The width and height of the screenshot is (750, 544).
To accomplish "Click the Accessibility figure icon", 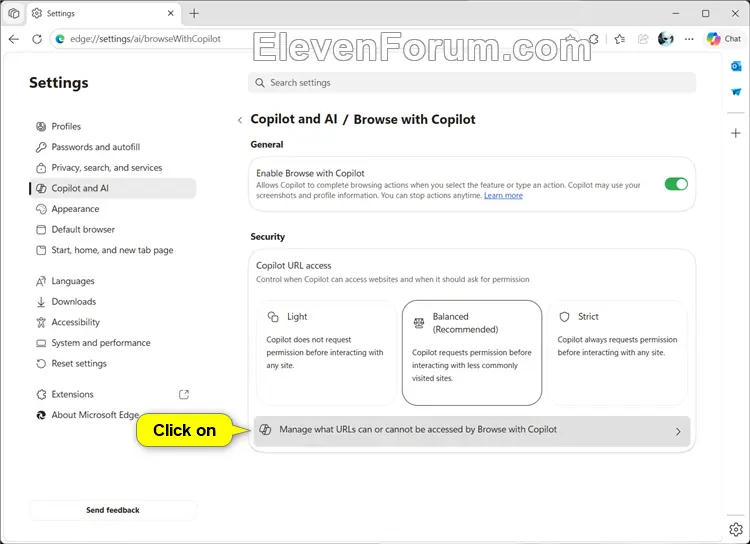I will tap(41, 322).
